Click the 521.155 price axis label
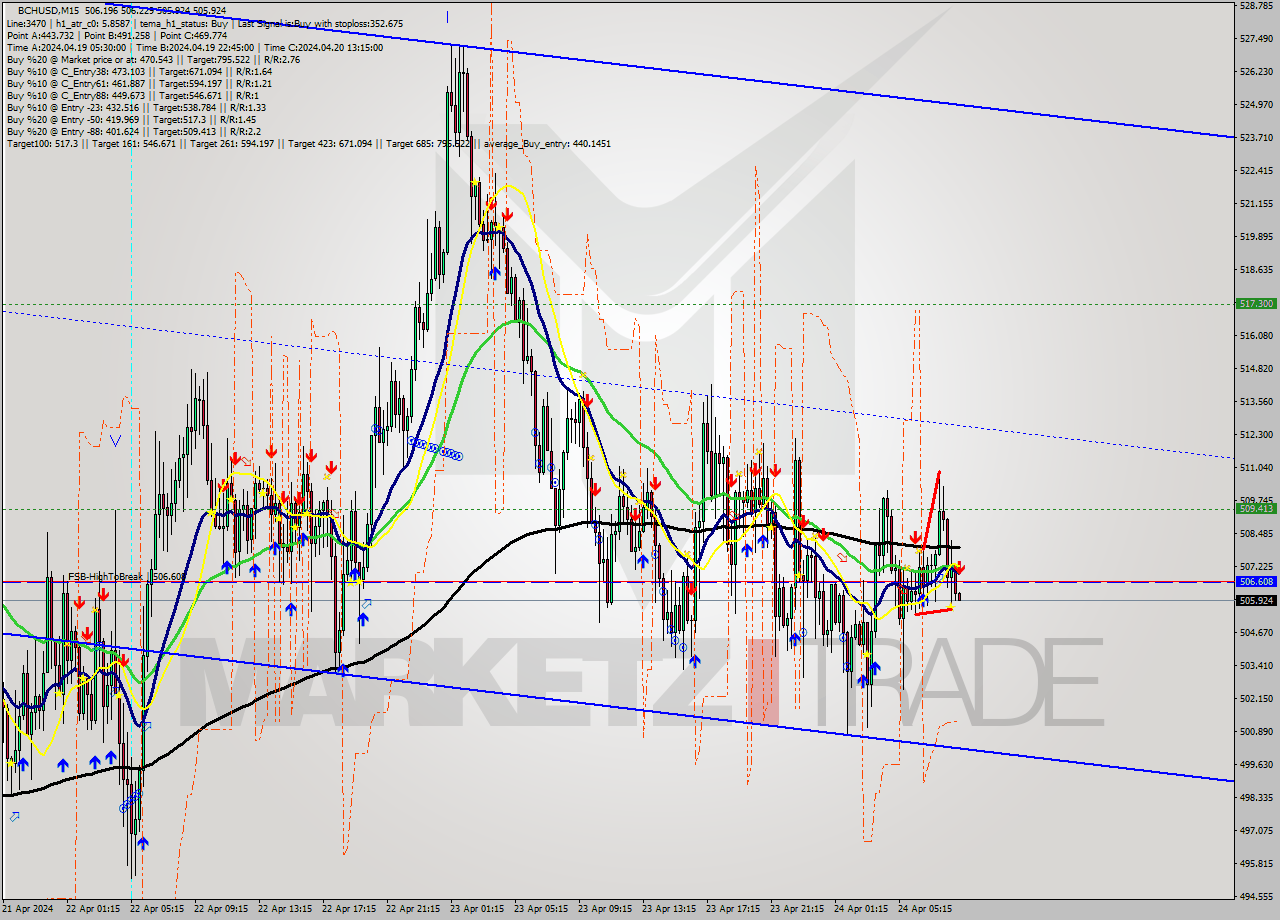This screenshot has height=920, width=1280. [x=1255, y=204]
